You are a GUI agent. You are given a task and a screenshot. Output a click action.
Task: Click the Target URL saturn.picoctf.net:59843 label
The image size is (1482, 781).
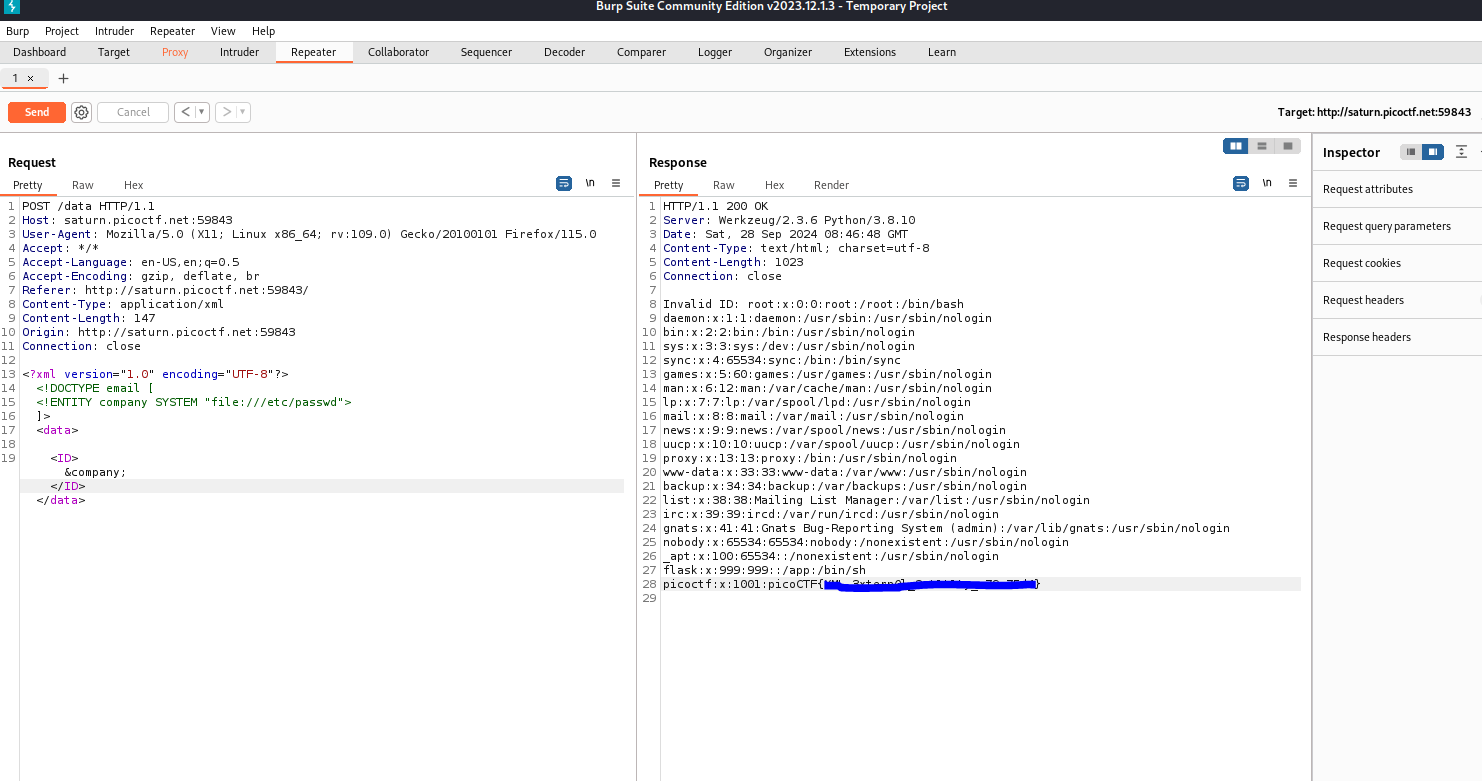tap(1374, 112)
